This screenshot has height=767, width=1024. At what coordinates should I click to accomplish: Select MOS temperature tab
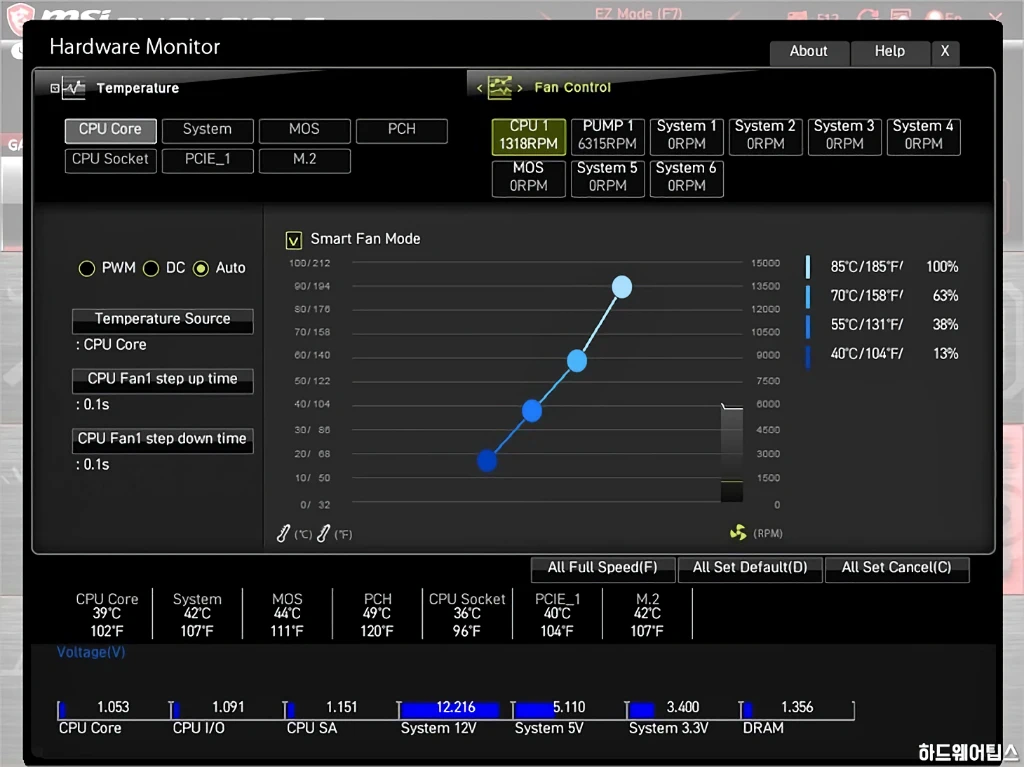click(x=304, y=129)
